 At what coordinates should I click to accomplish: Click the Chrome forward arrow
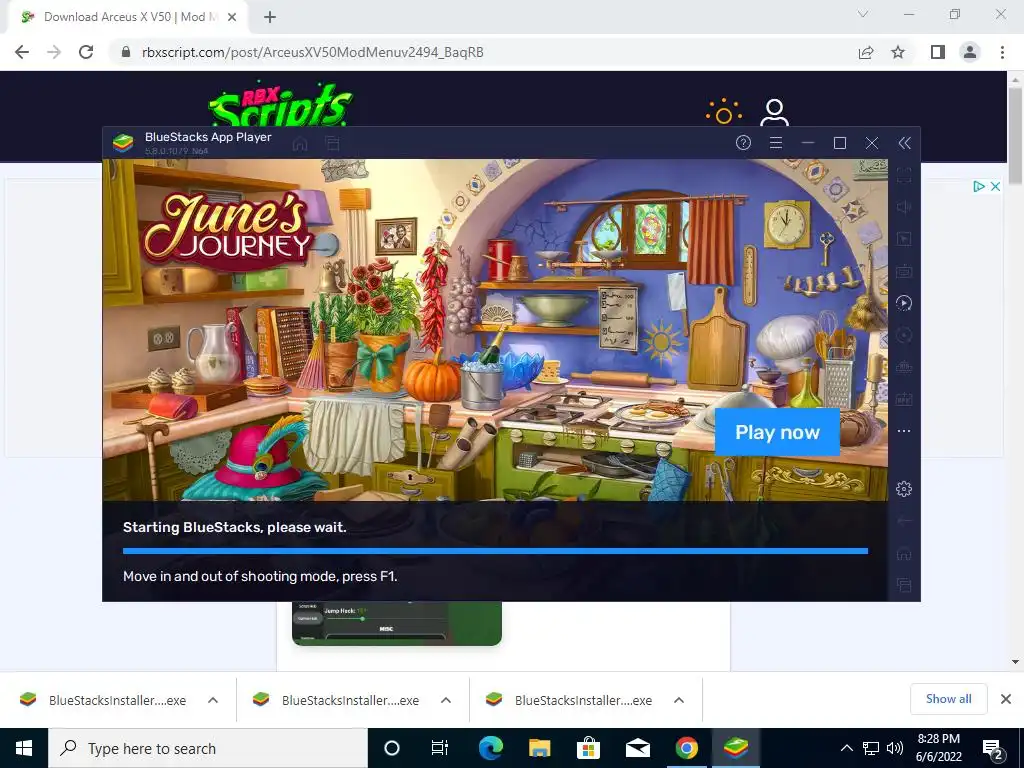[x=54, y=52]
